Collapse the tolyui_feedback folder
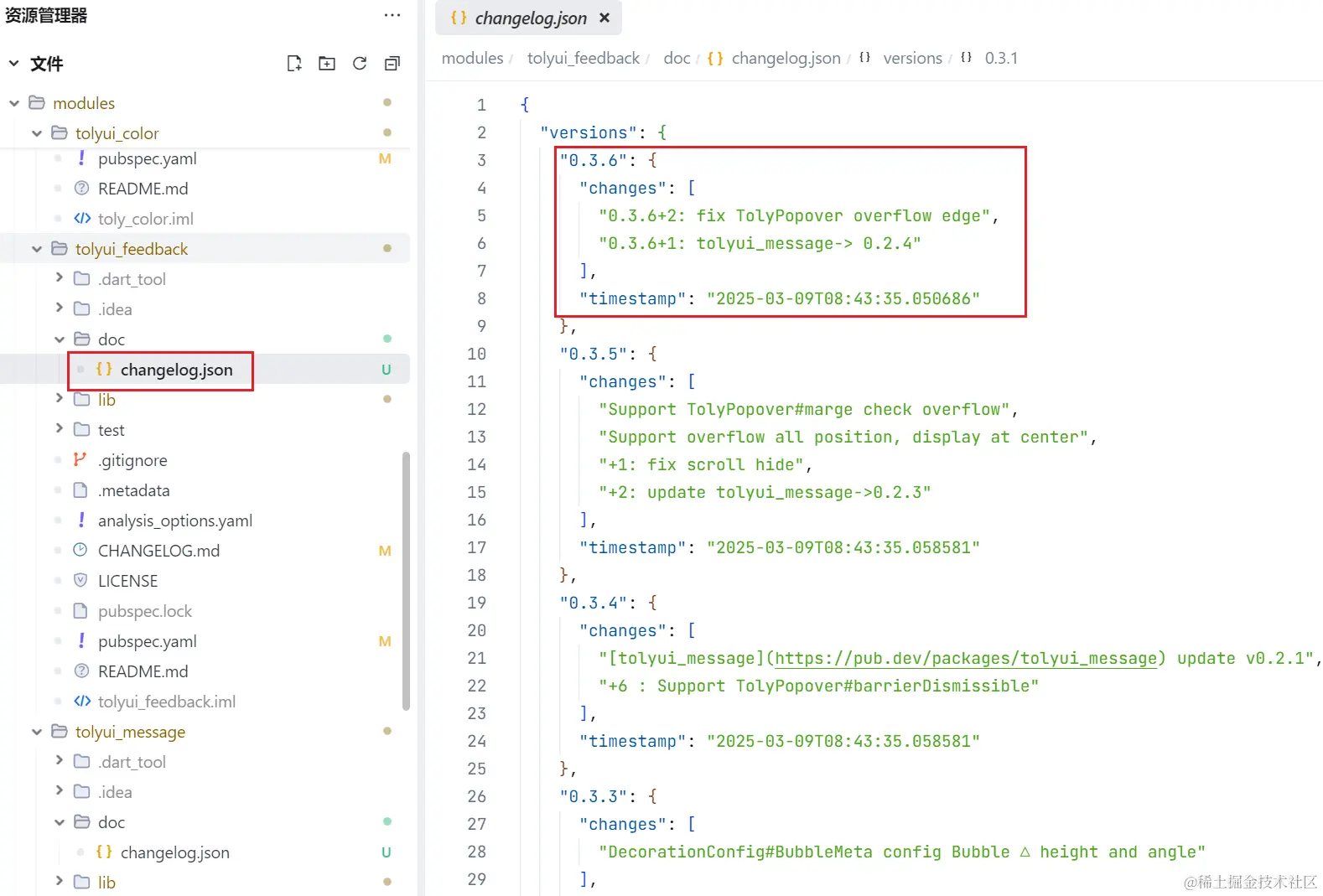The width and height of the screenshot is (1323, 896). pyautogui.click(x=37, y=249)
